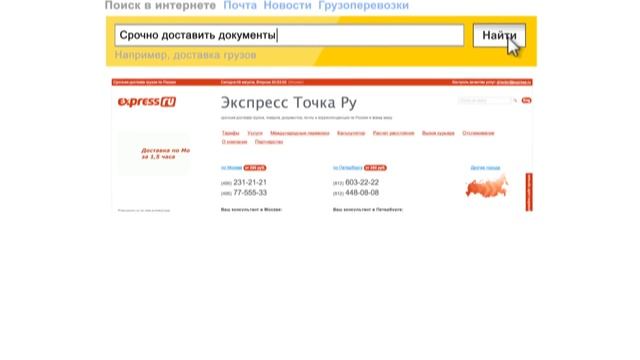Image resolution: width=640 pixels, height=360 pixels.
Task: Click the Russia map image
Action: 487,187
